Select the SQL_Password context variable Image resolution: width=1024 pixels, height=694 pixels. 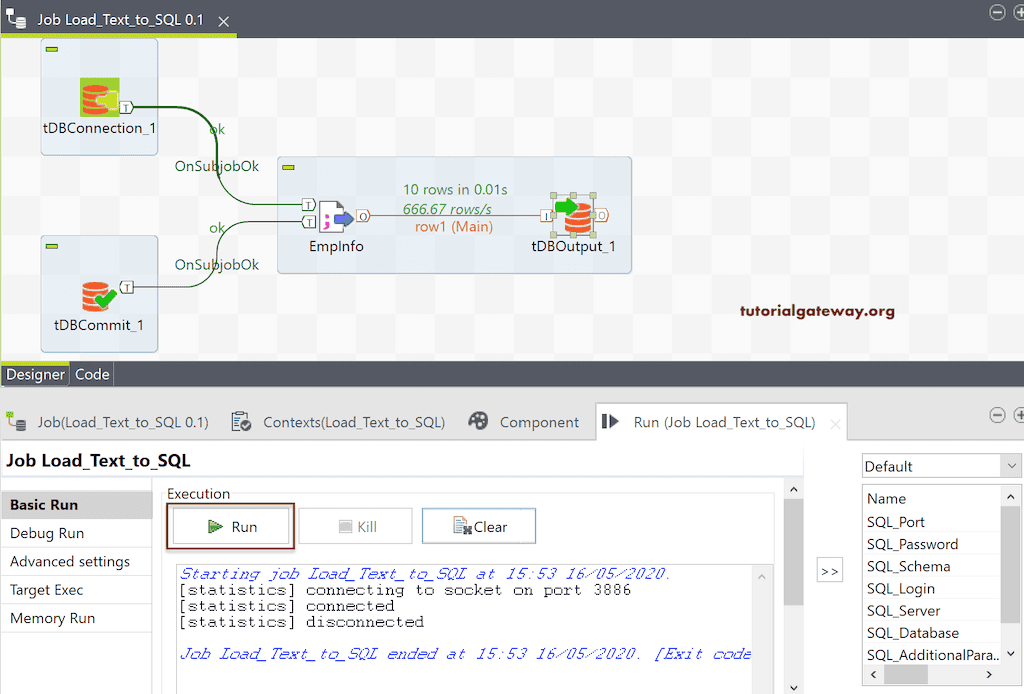click(910, 544)
